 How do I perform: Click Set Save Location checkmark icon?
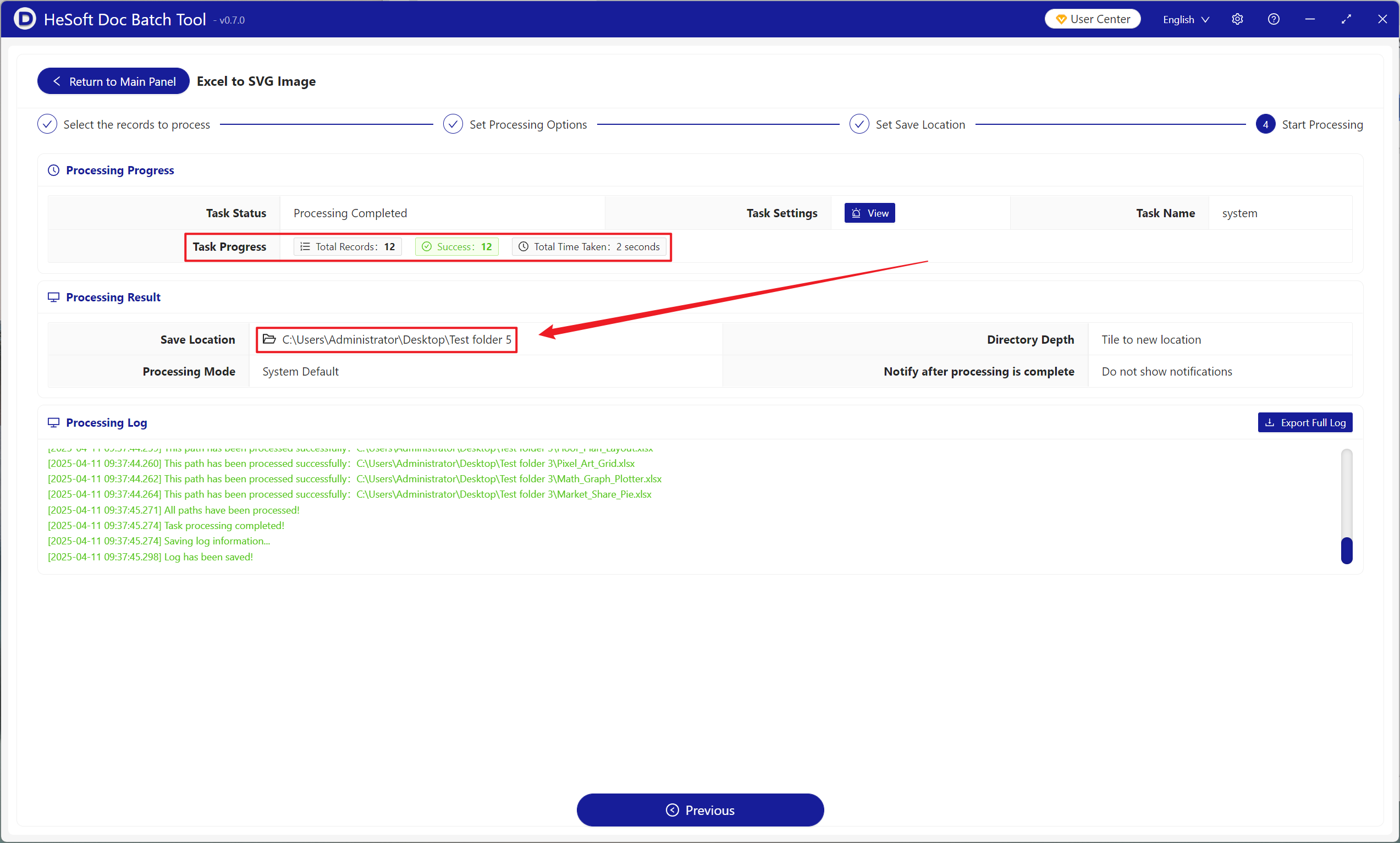tap(859, 124)
